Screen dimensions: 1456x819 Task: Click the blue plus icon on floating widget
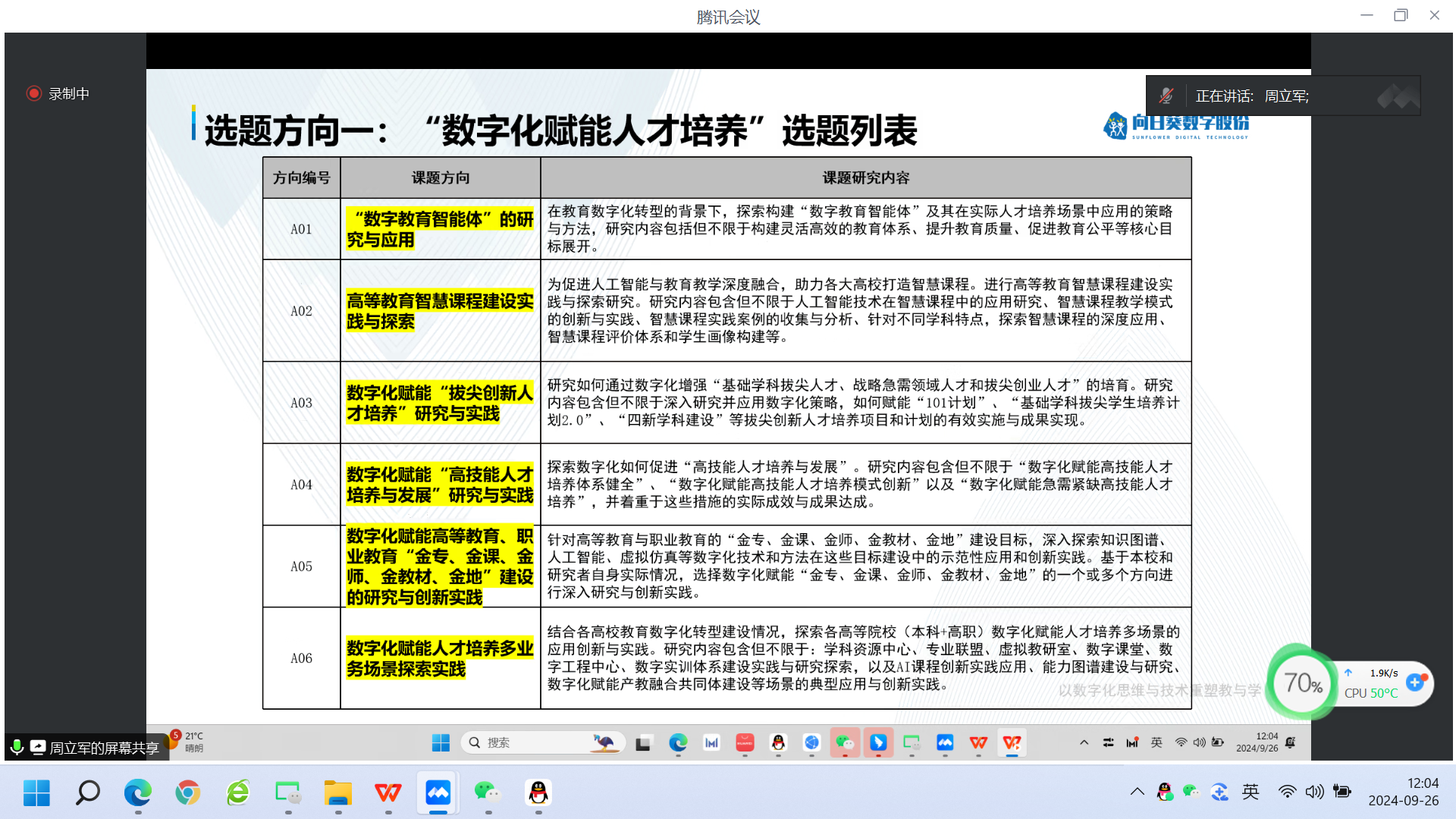pyautogui.click(x=1414, y=682)
